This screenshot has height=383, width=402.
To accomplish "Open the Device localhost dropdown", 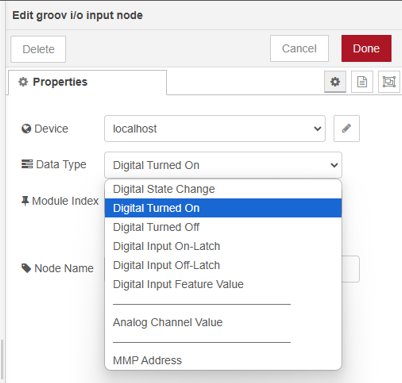I will point(215,129).
